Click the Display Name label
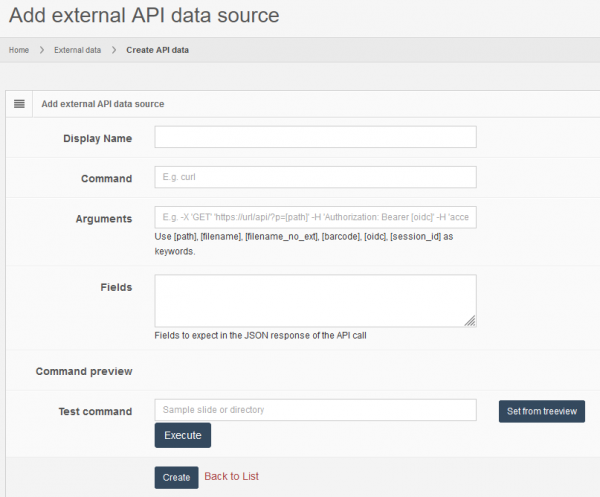The height and width of the screenshot is (497, 600). (x=97, y=138)
